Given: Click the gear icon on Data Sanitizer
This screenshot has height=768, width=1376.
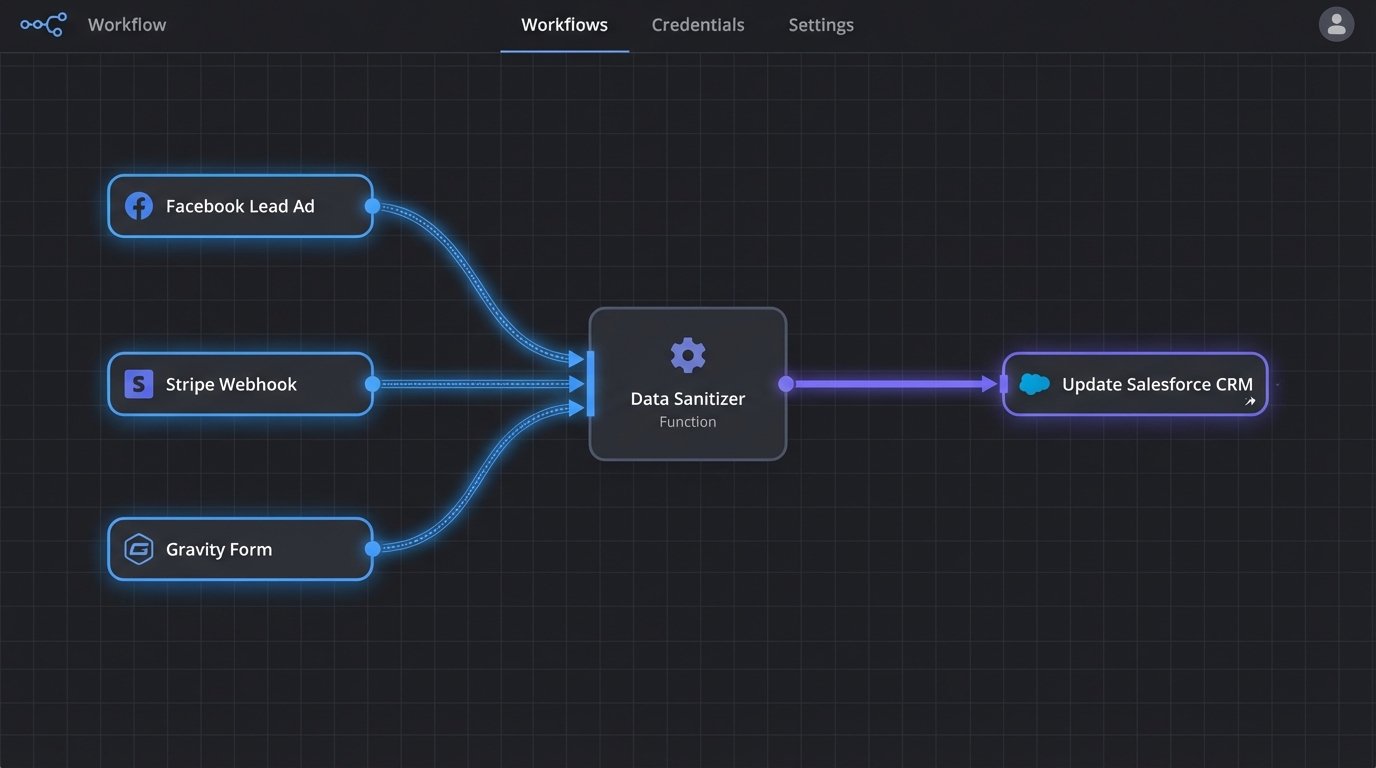Looking at the screenshot, I should (687, 354).
